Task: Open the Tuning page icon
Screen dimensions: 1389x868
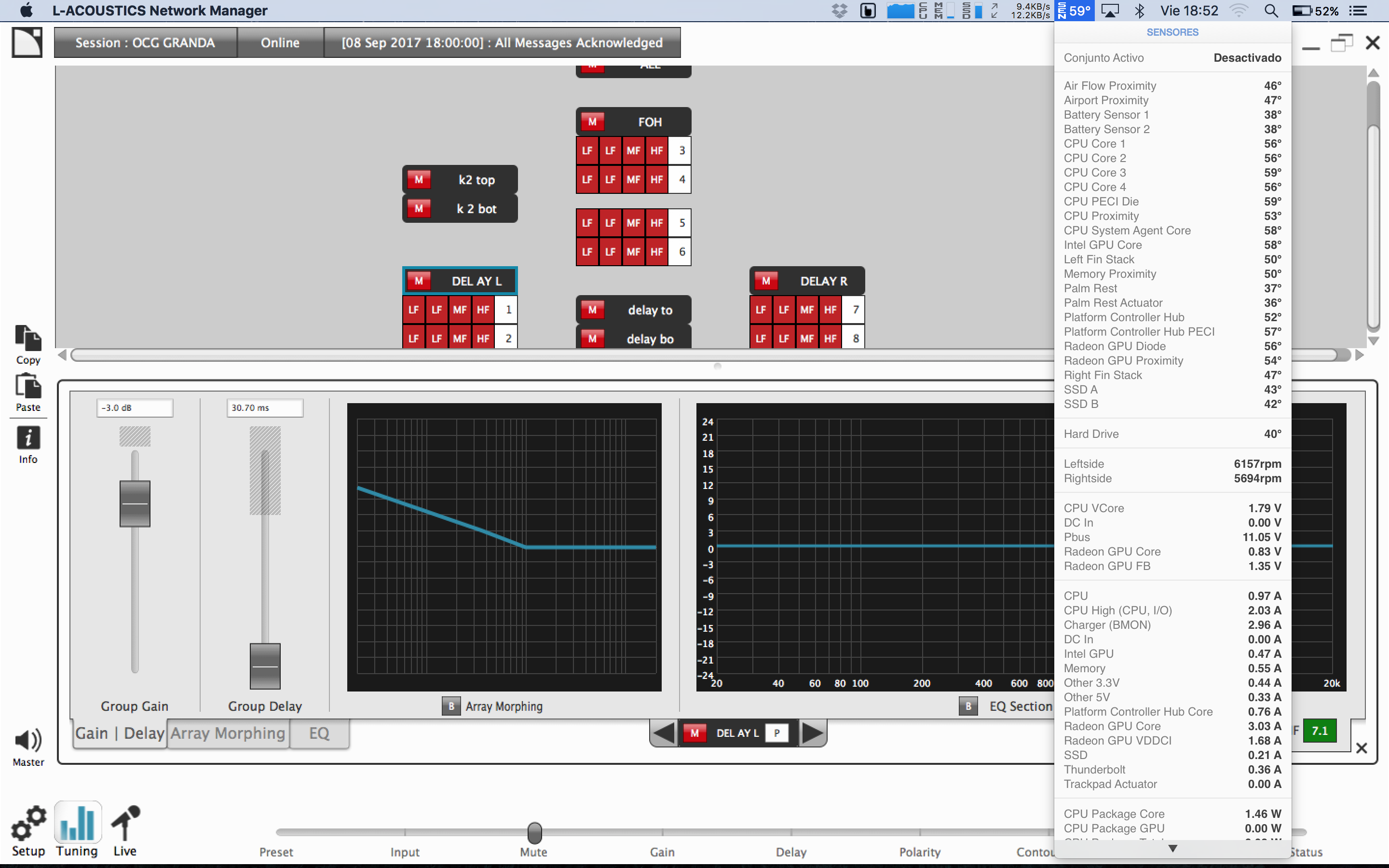Action: pyautogui.click(x=78, y=823)
